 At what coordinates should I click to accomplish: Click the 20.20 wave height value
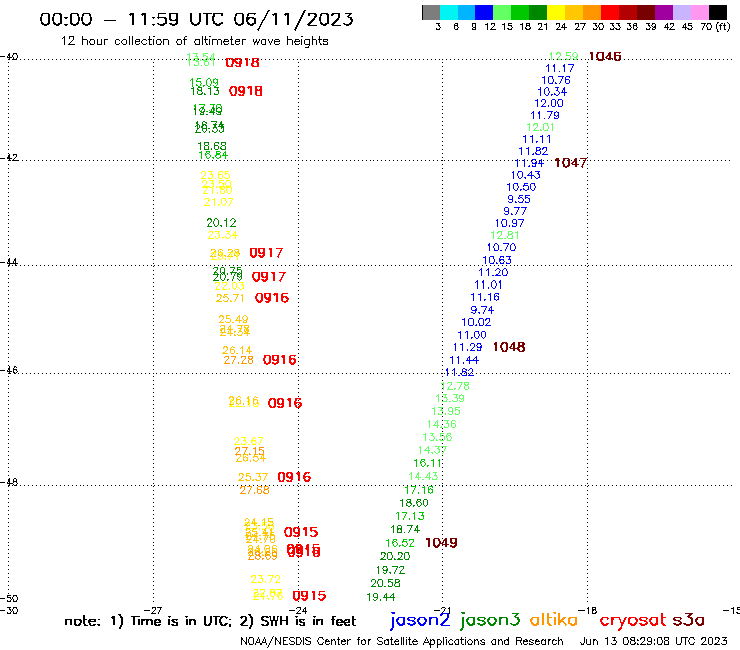coord(395,557)
